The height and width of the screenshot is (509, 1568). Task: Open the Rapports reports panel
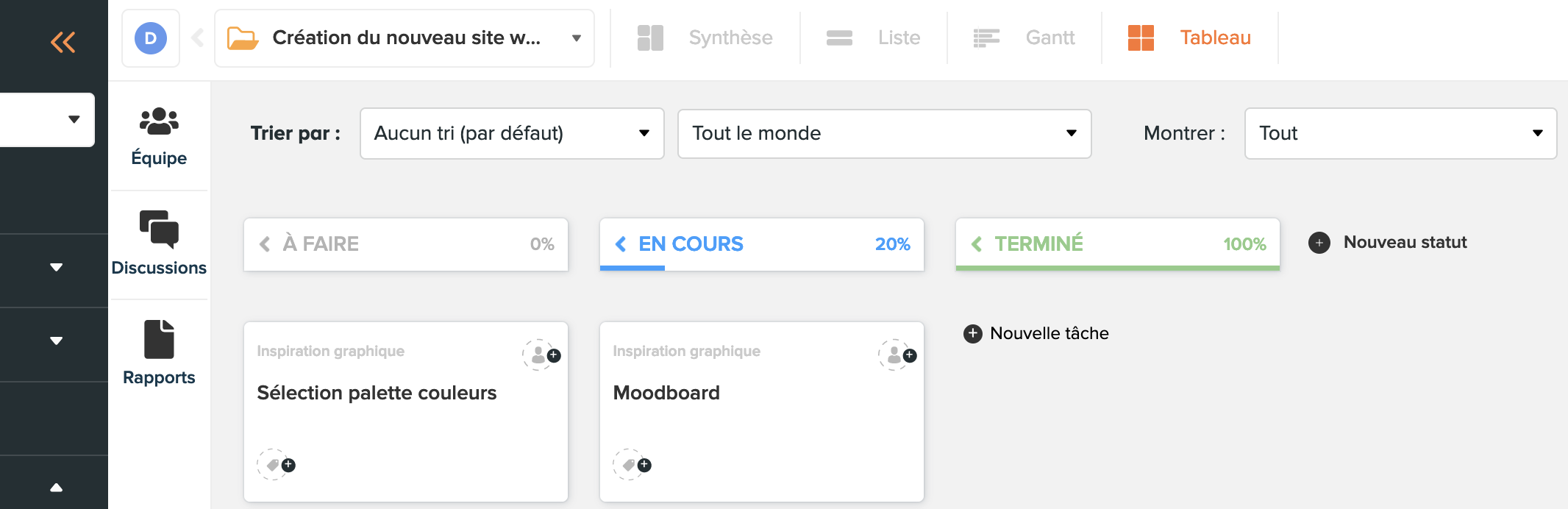point(159,353)
